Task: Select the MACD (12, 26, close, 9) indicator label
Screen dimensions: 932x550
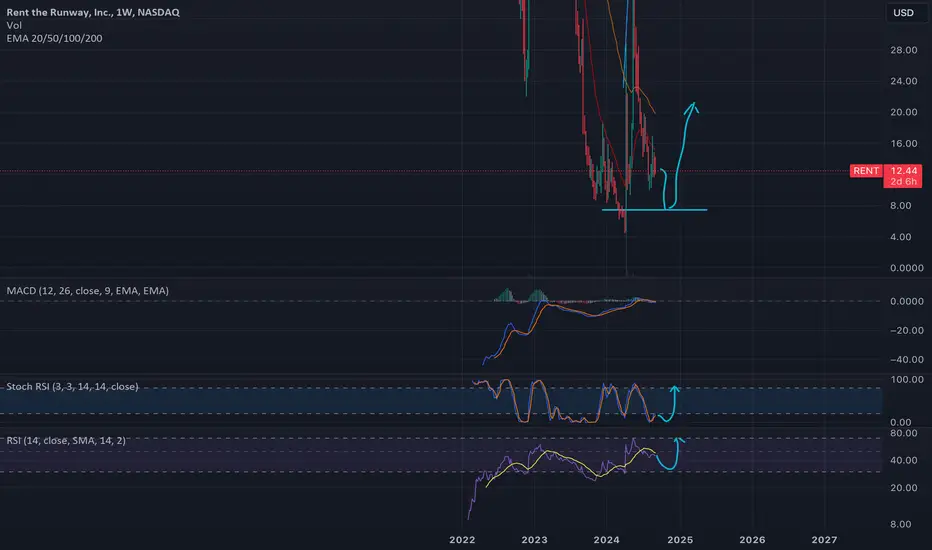Action: [87, 291]
